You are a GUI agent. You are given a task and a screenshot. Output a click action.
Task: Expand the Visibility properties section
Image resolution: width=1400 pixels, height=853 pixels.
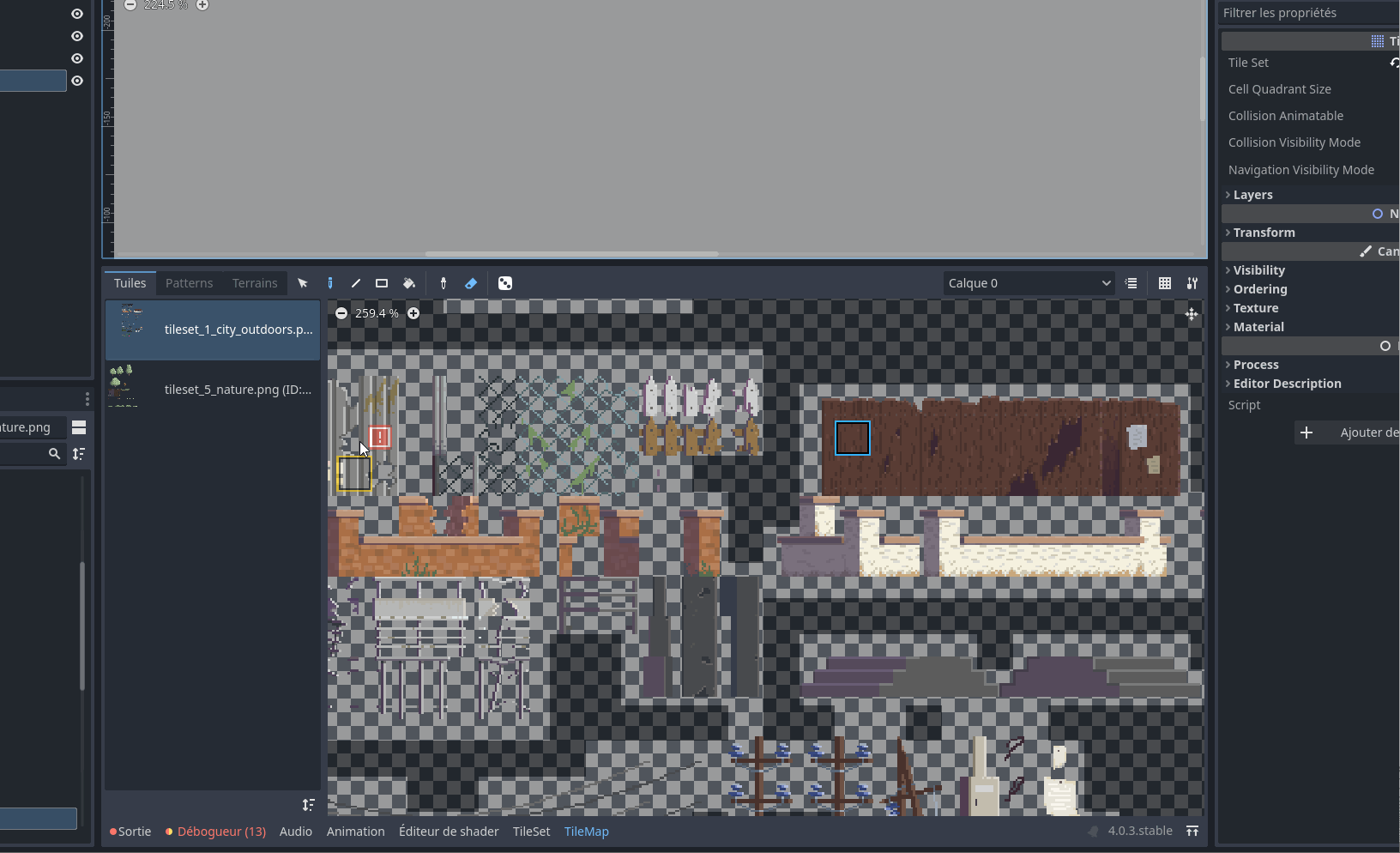point(1258,269)
